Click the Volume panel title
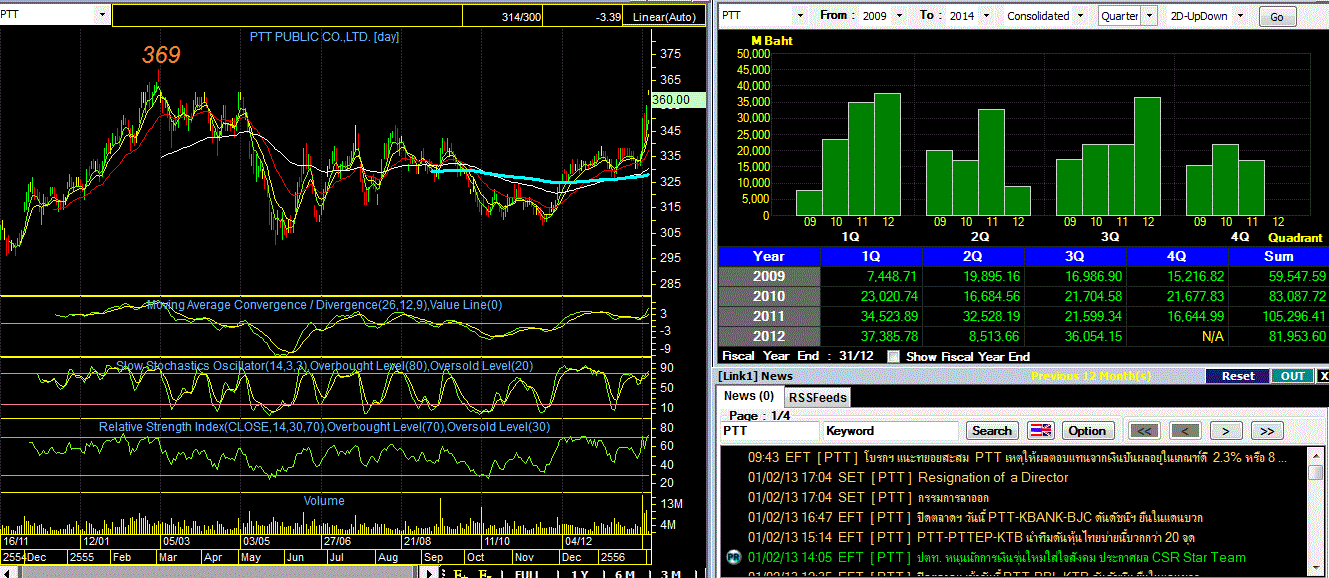Viewport: 1329px width, 578px height. pos(324,501)
